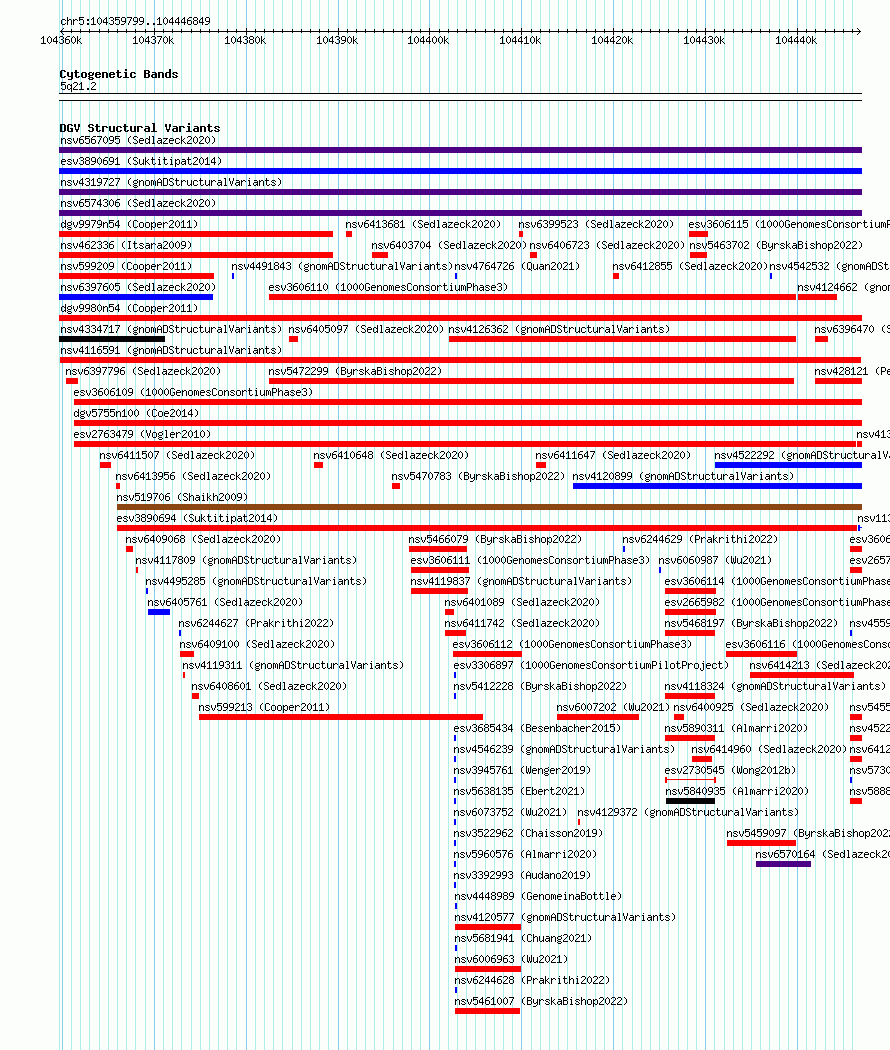
Task: Click nsv5638135 (Ebert2021) label
Action: (x=519, y=791)
